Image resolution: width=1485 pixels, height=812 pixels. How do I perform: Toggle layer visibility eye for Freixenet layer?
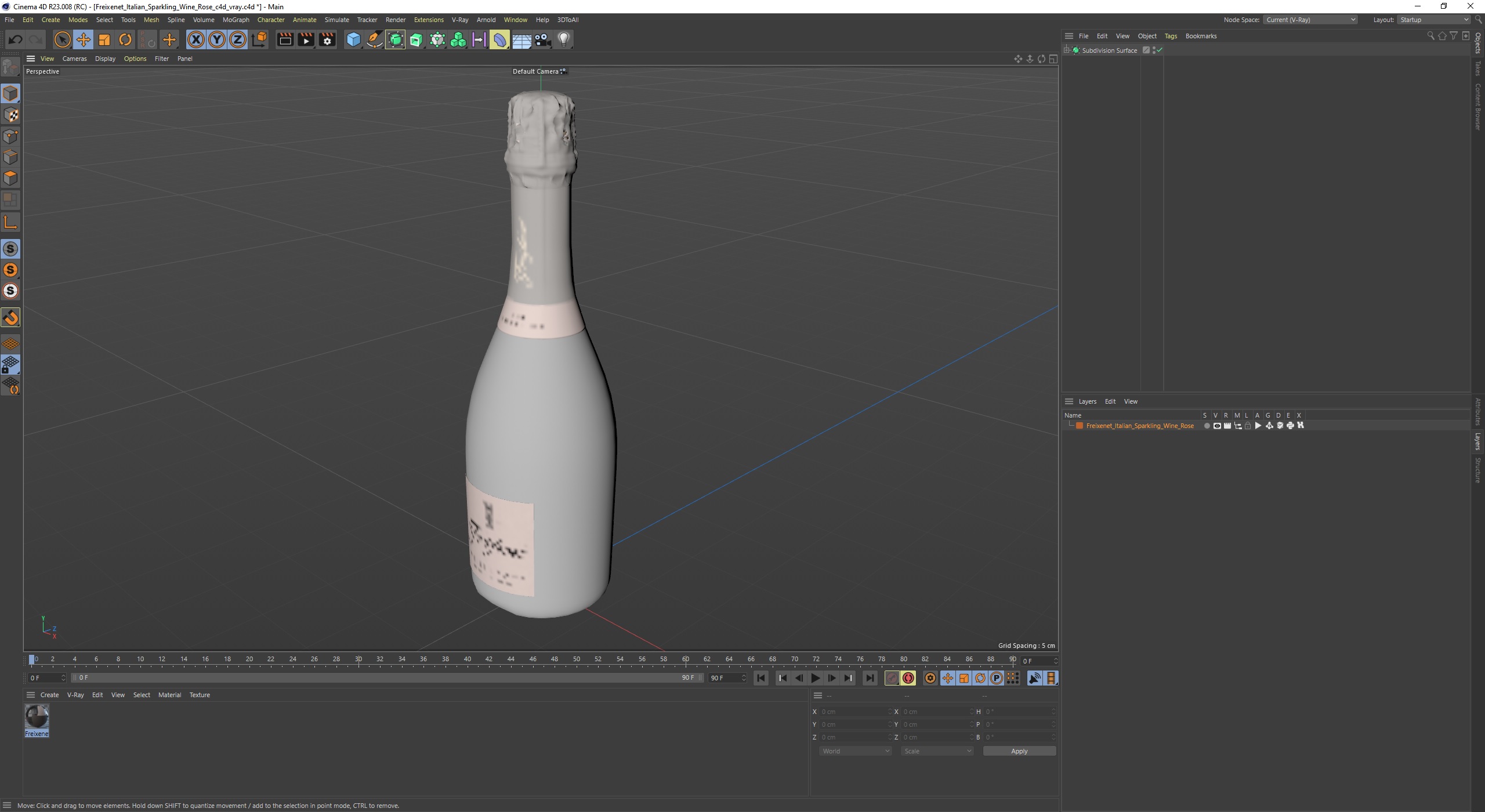1217,426
